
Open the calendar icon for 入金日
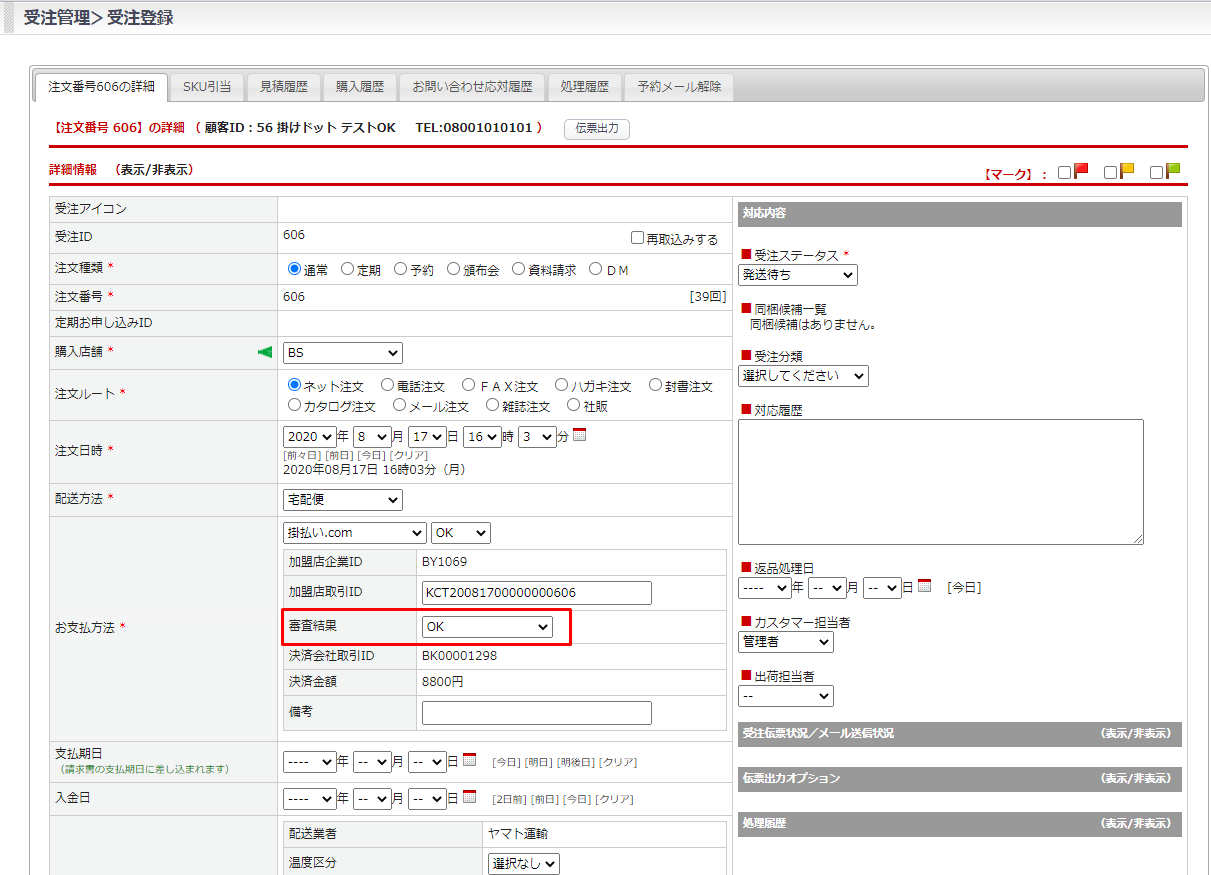pos(470,798)
